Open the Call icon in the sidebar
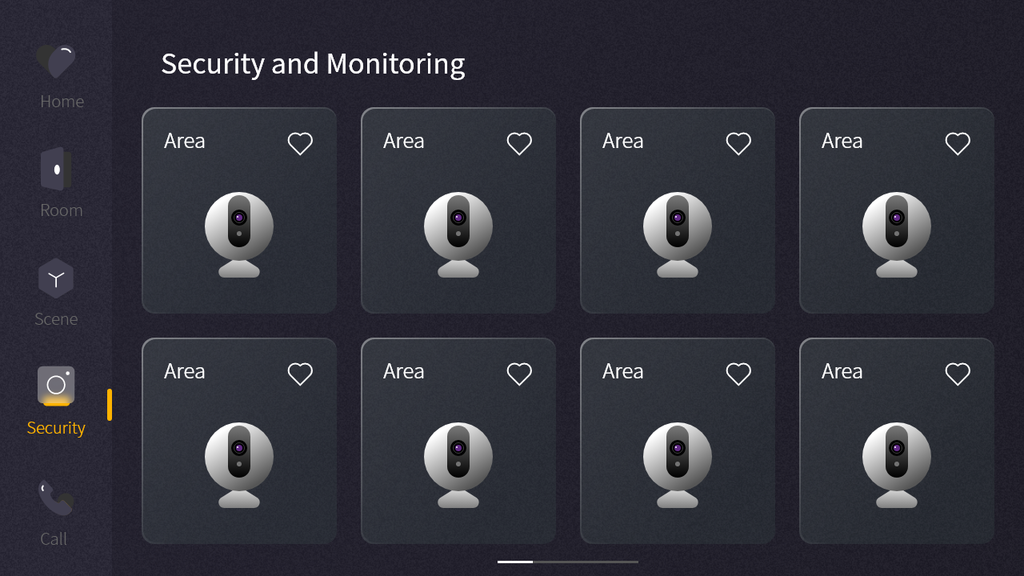The image size is (1024, 576). (x=56, y=498)
